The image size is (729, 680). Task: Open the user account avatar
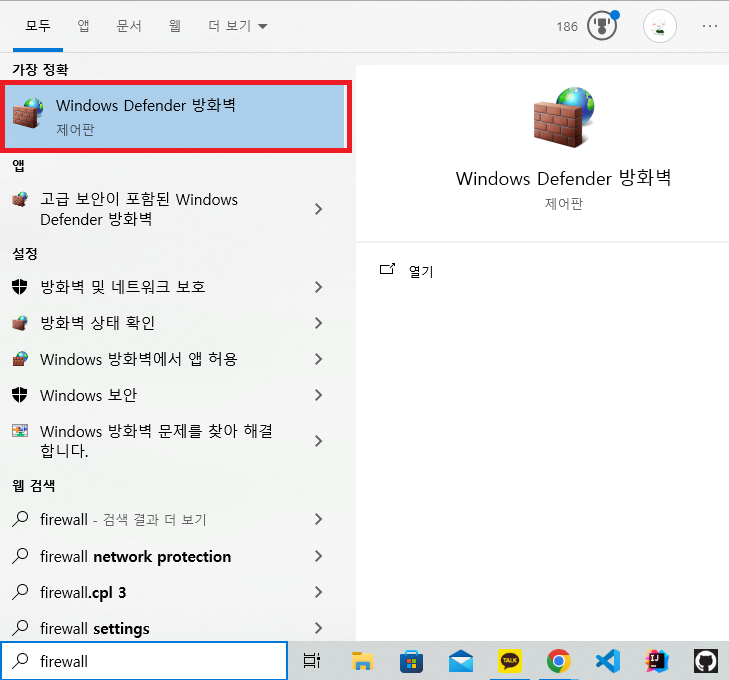pos(659,26)
